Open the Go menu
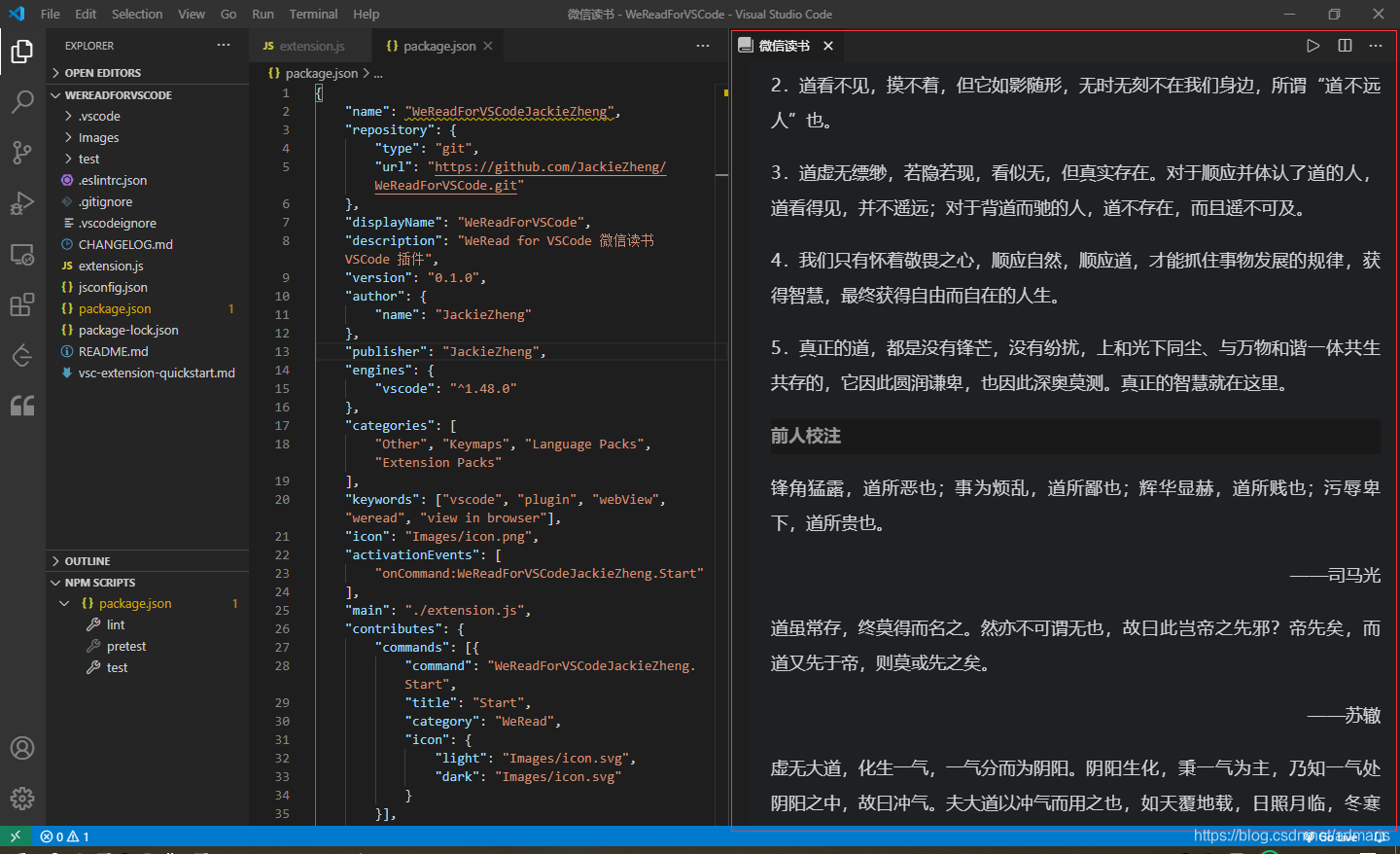This screenshot has height=854, width=1400. pos(228,14)
